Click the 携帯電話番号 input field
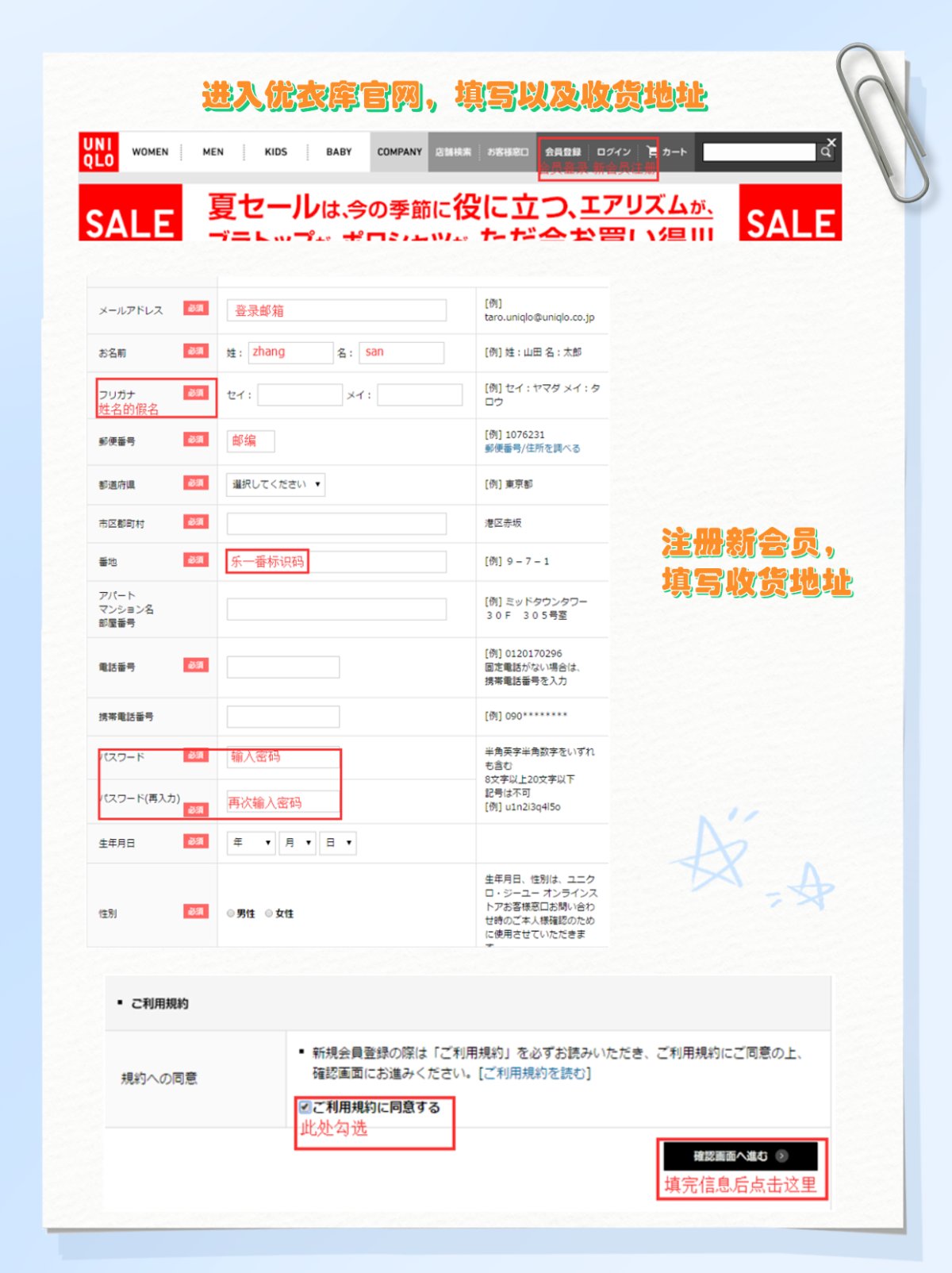952x1273 pixels. click(x=283, y=716)
